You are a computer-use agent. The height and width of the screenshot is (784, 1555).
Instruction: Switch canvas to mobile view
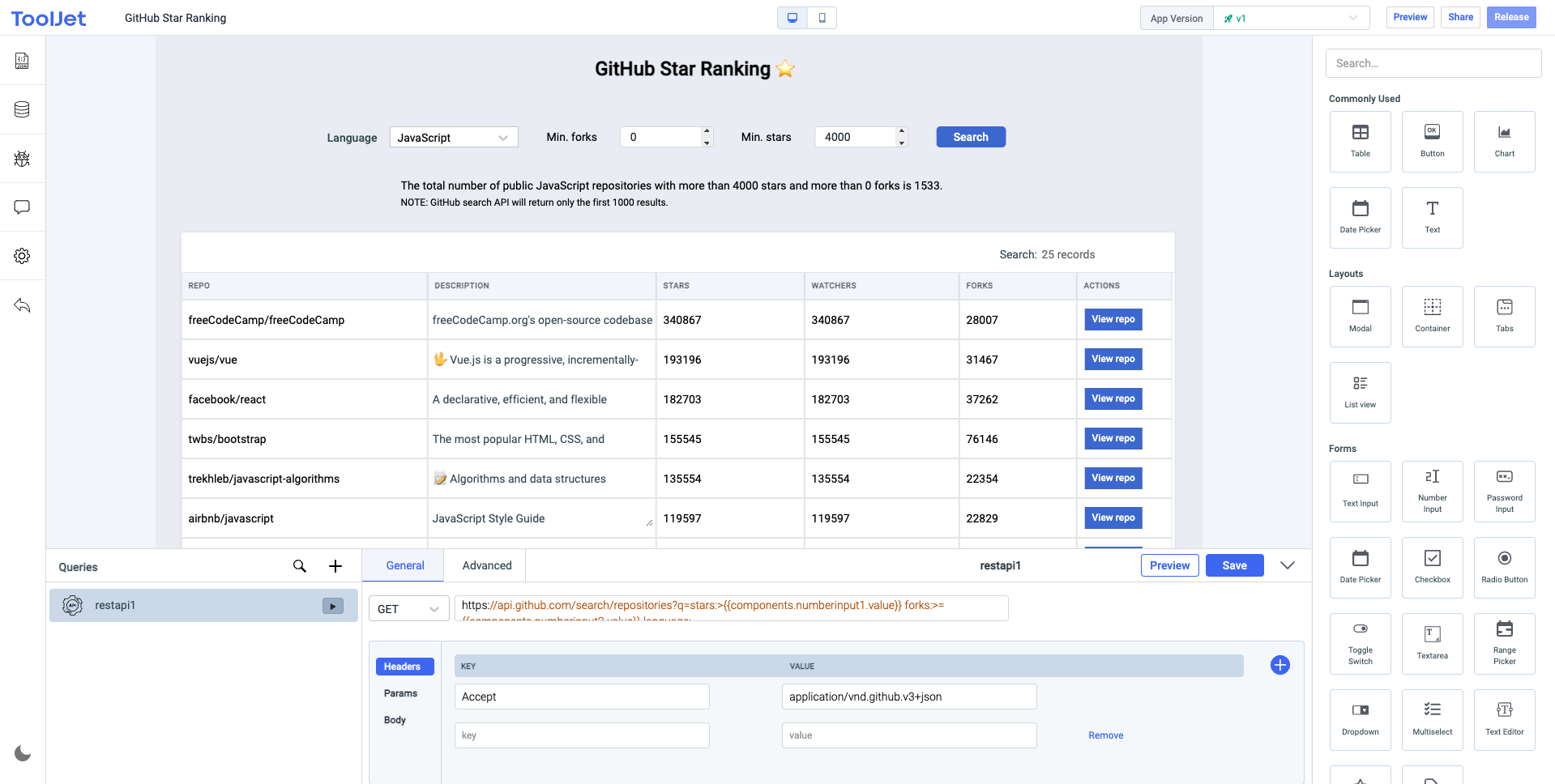click(x=822, y=18)
